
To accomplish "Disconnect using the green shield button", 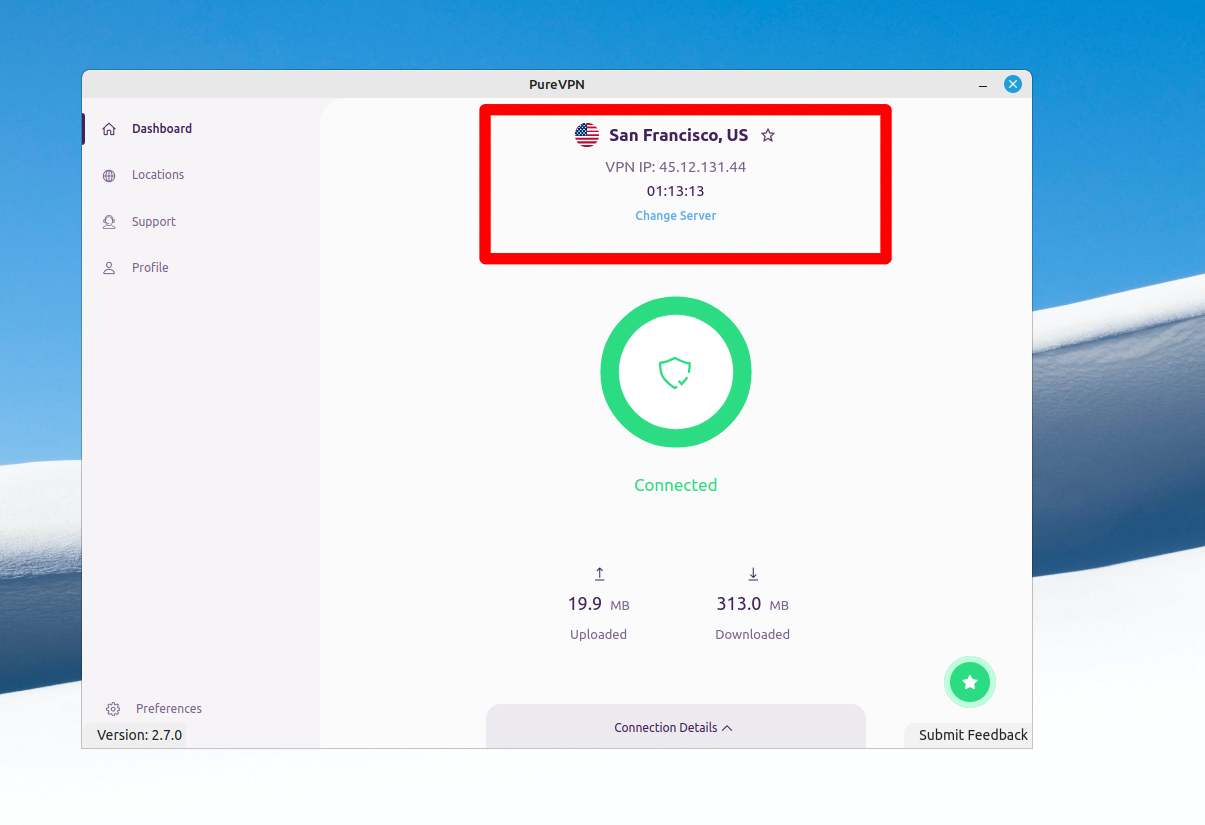I will click(676, 372).
